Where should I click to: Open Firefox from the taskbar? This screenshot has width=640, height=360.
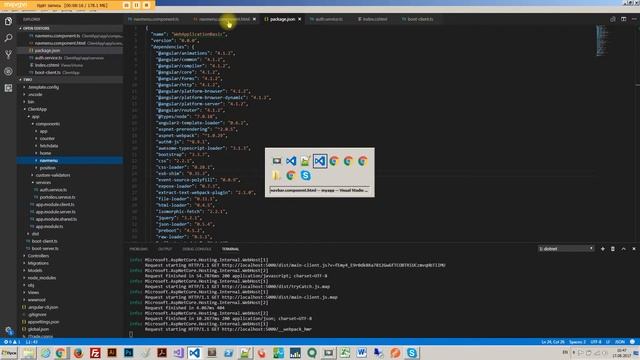click(x=78, y=353)
